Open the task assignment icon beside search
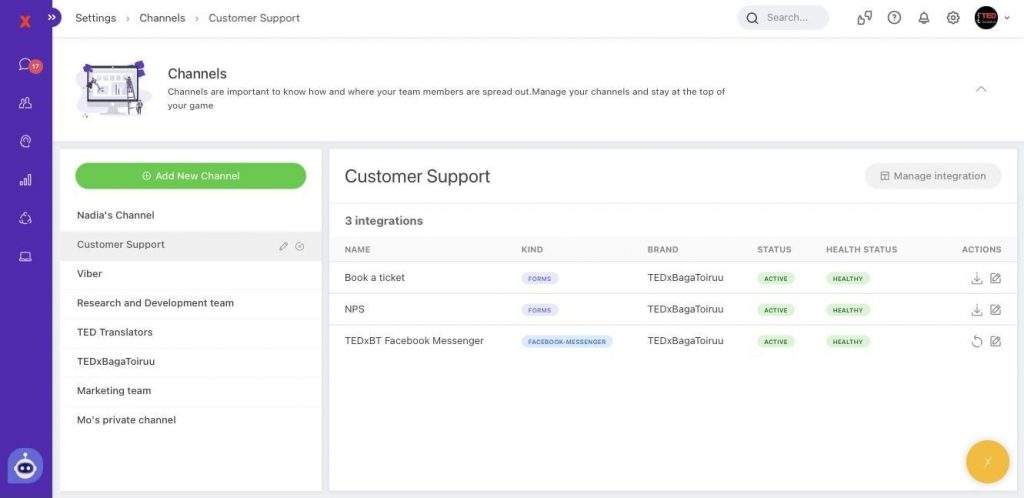The image size is (1024, 498). point(865,18)
